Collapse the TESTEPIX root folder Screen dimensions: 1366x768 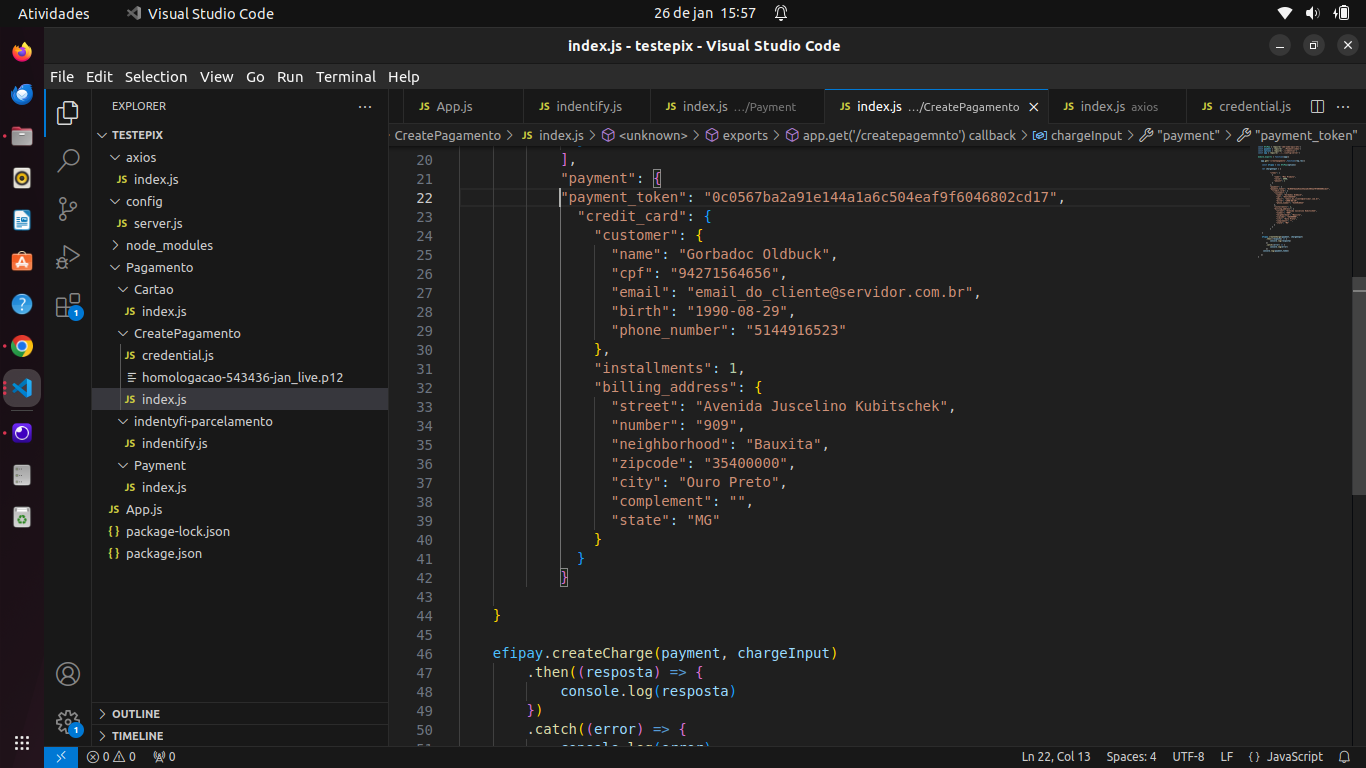pyautogui.click(x=240, y=135)
